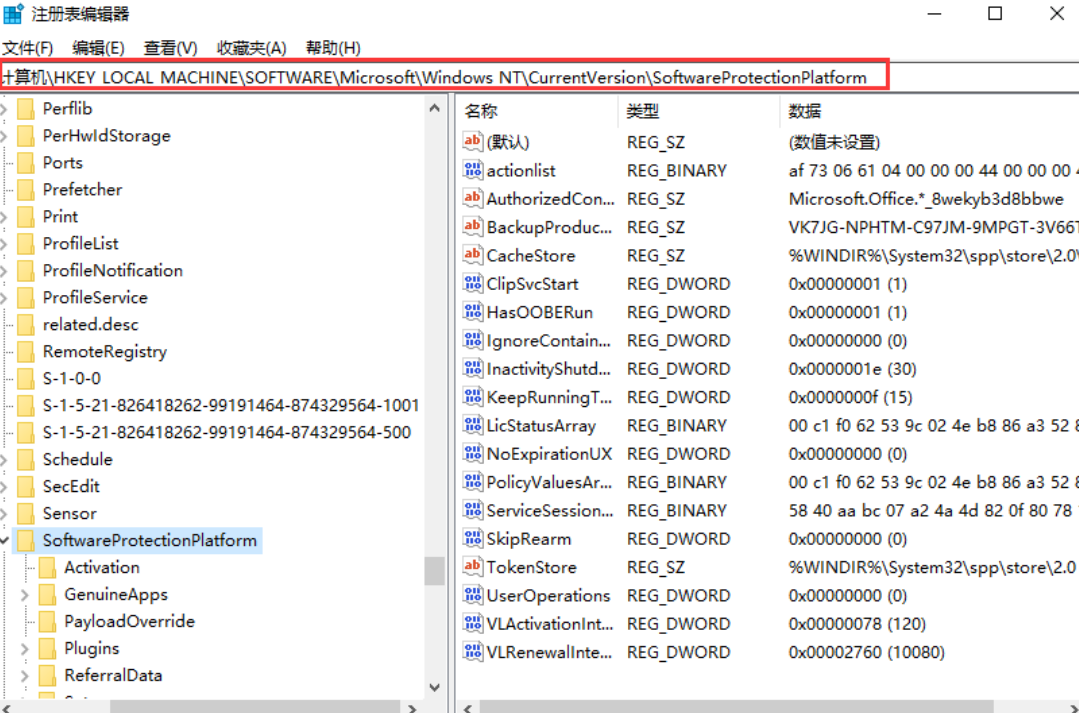
Task: Sort values by 类型 column header
Action: [698, 111]
